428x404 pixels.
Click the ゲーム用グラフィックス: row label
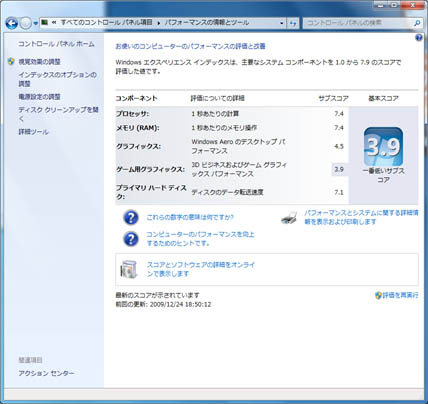tap(150, 169)
